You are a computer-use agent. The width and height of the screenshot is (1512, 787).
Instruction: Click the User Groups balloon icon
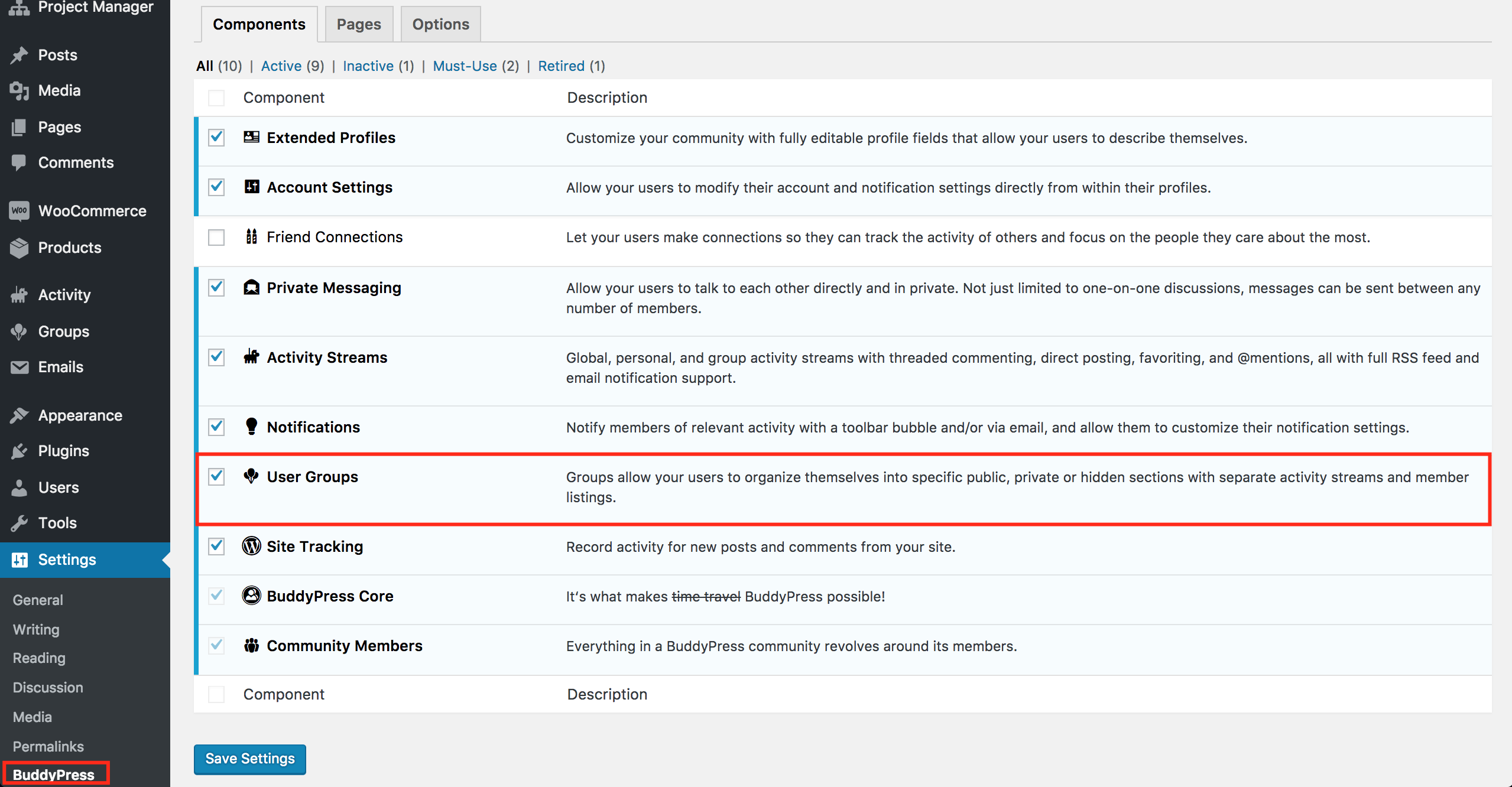click(x=251, y=476)
